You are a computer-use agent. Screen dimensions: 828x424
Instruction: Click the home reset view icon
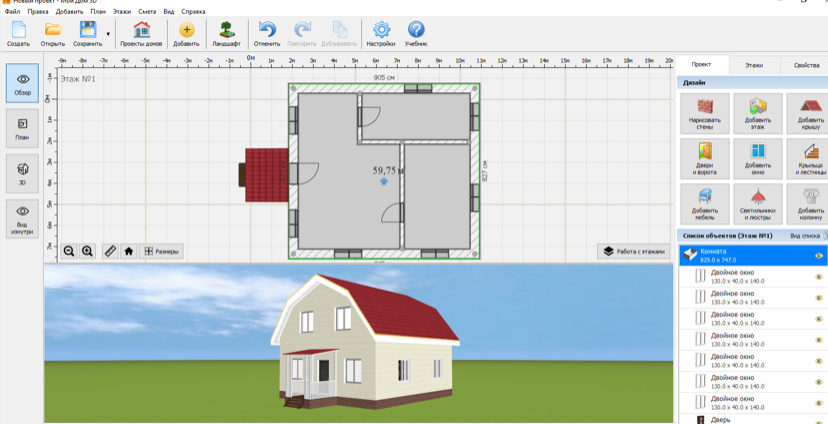128,251
